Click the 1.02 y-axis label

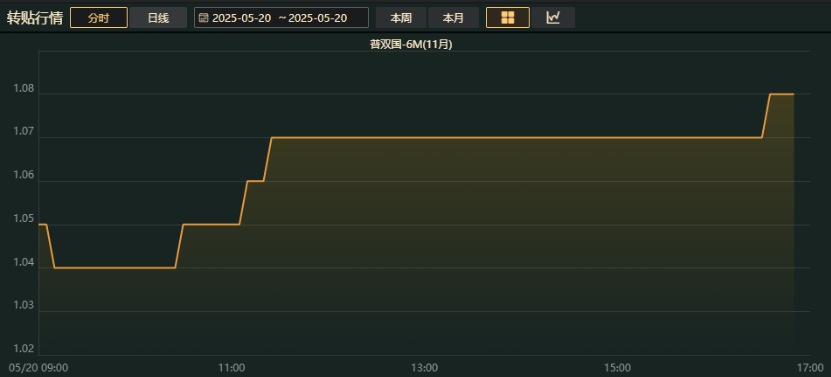(x=23, y=349)
